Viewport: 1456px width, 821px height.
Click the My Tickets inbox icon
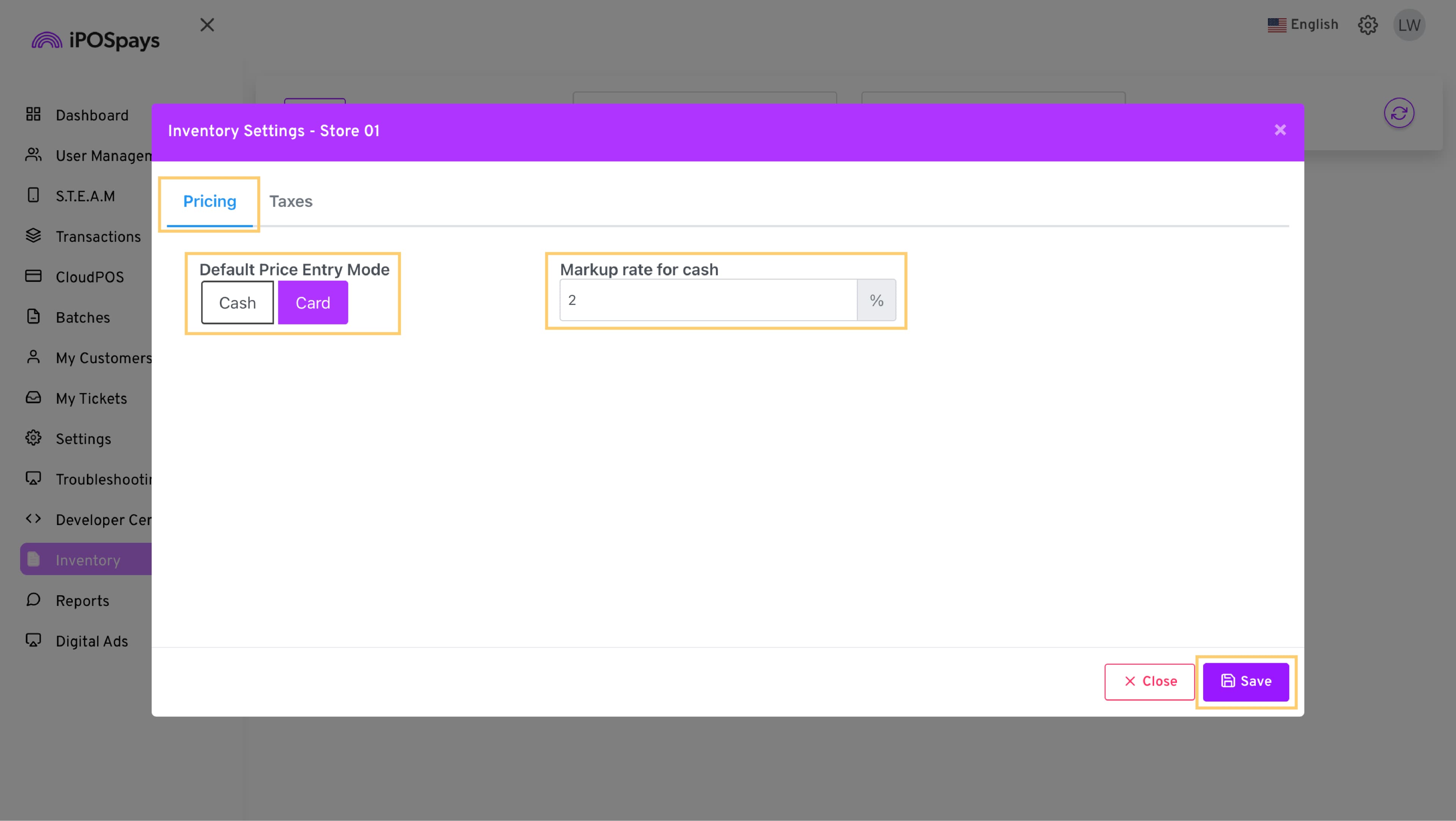point(33,398)
